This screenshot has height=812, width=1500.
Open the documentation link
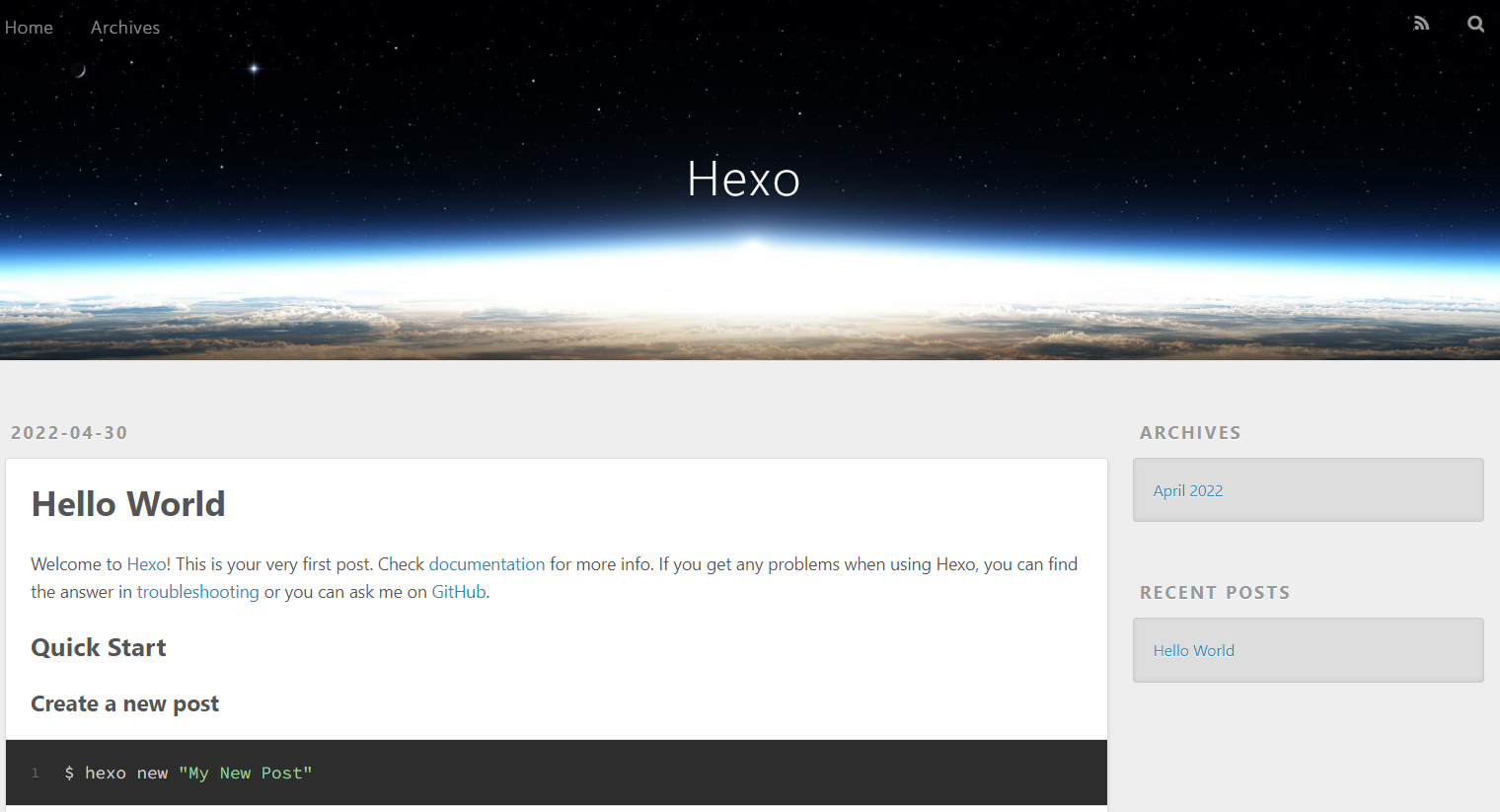pos(487,564)
